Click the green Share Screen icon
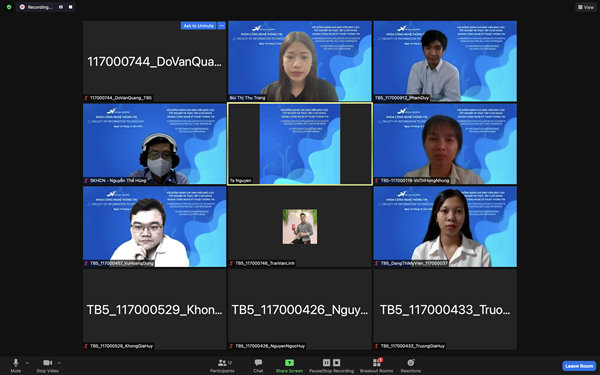 point(289,362)
